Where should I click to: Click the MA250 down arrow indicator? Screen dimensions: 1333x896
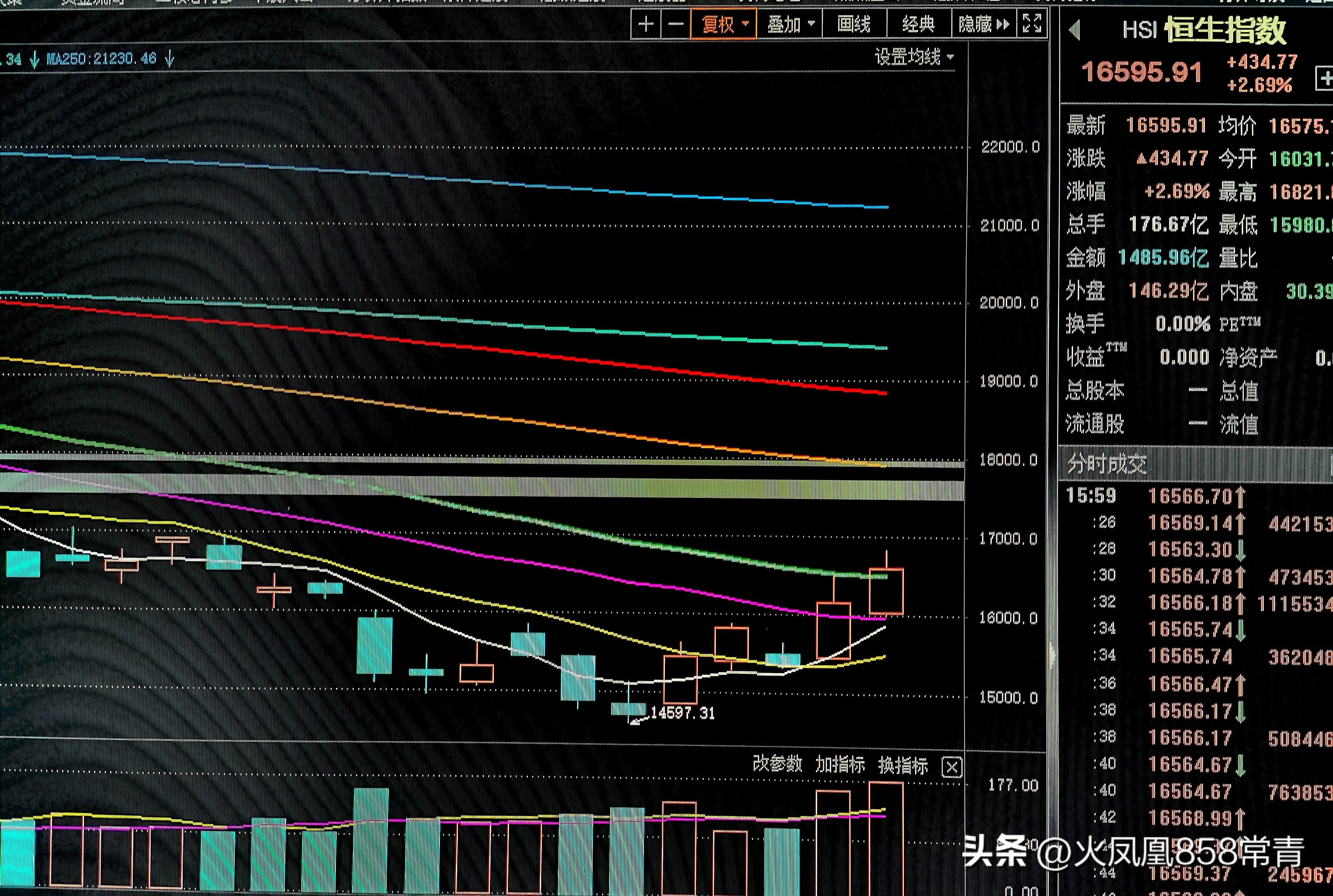coord(170,58)
